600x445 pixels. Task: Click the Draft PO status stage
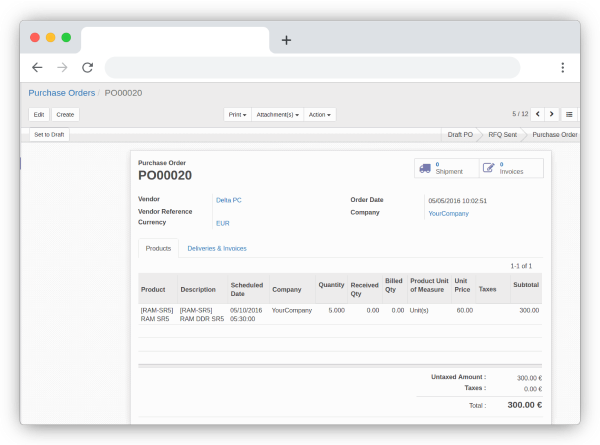tap(460, 135)
